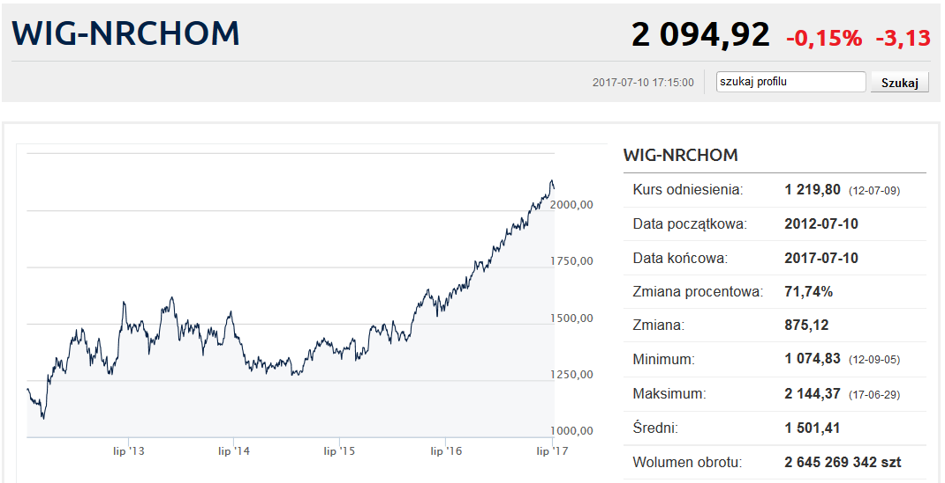Click the y-axis label 2000,00
This screenshot has width=945, height=483.
[572, 204]
